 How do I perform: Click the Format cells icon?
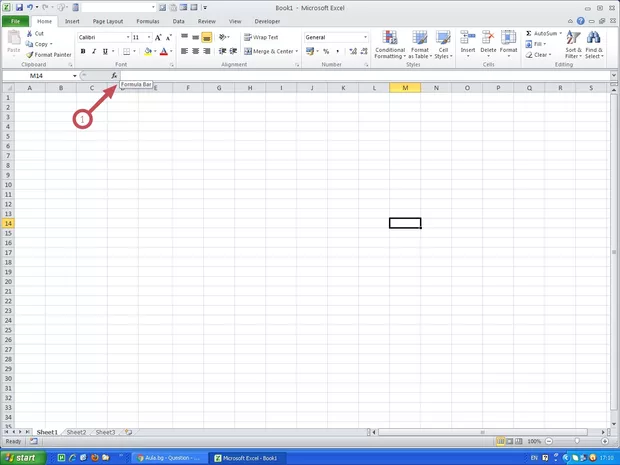[508, 38]
